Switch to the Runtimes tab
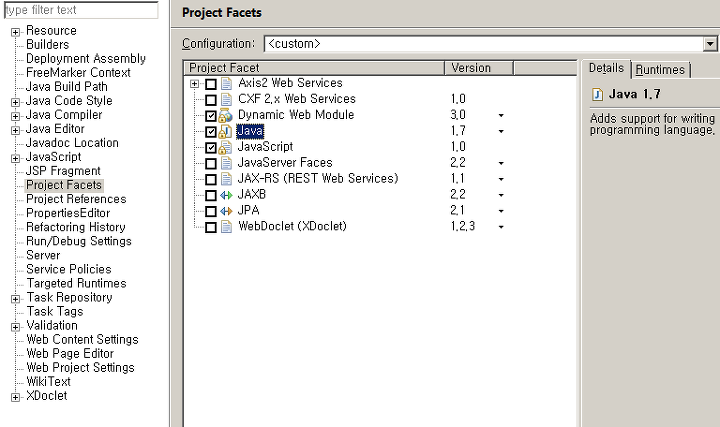The width and height of the screenshot is (720, 427). coord(660,70)
